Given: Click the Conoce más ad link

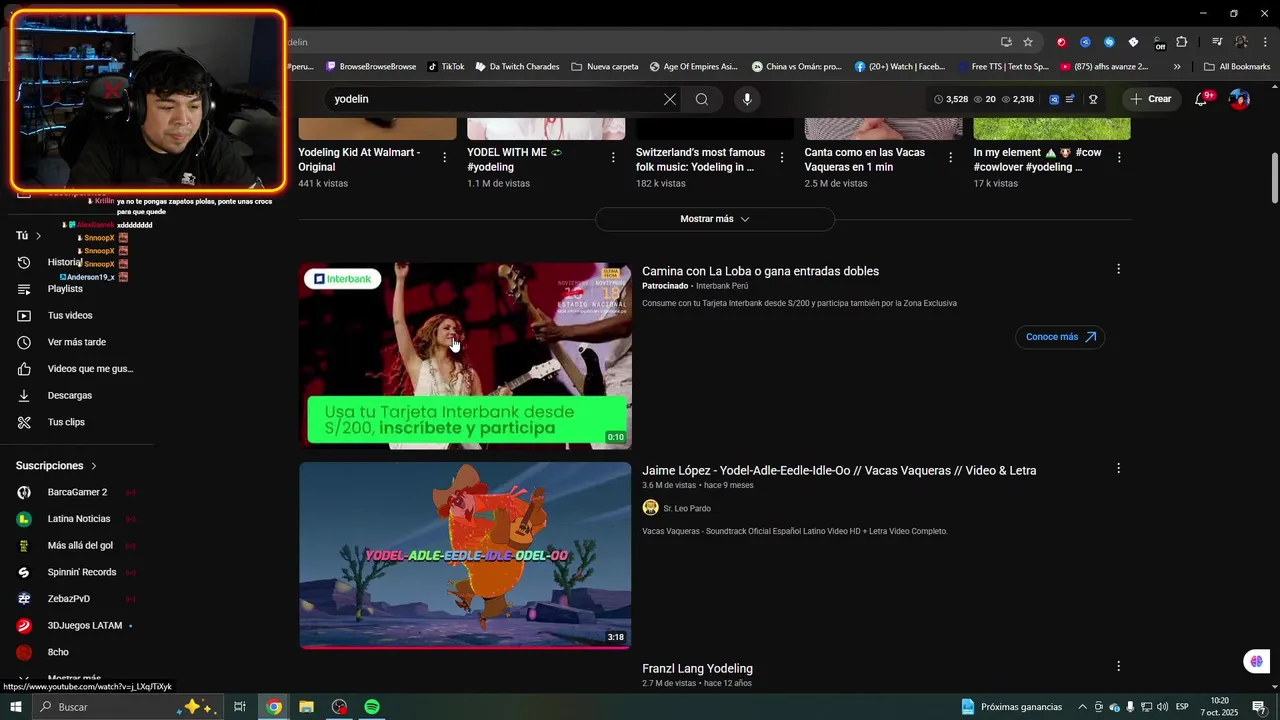Looking at the screenshot, I should point(1060,337).
